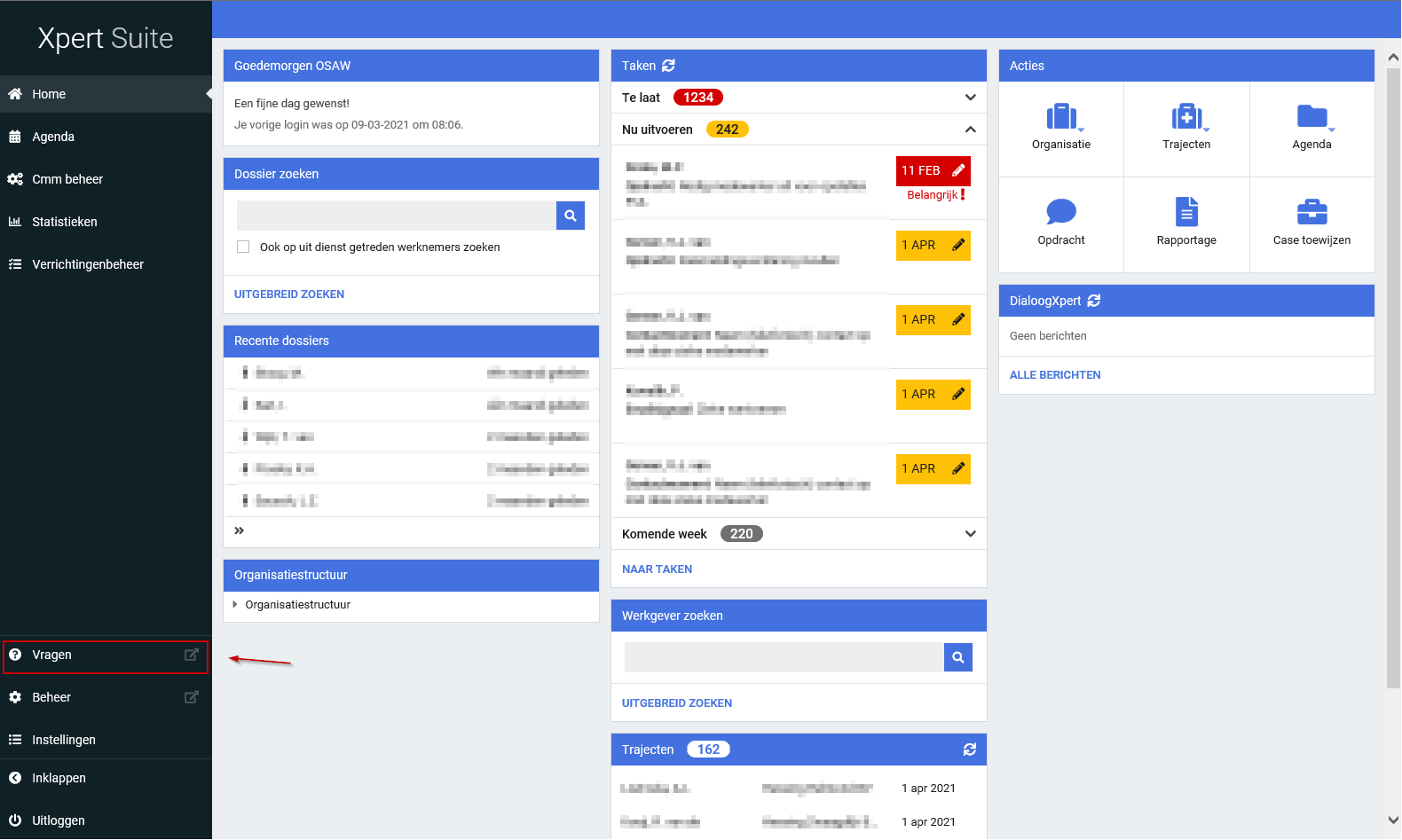Open the Trajecten action icon
The width and height of the screenshot is (1402, 840).
(x=1185, y=117)
